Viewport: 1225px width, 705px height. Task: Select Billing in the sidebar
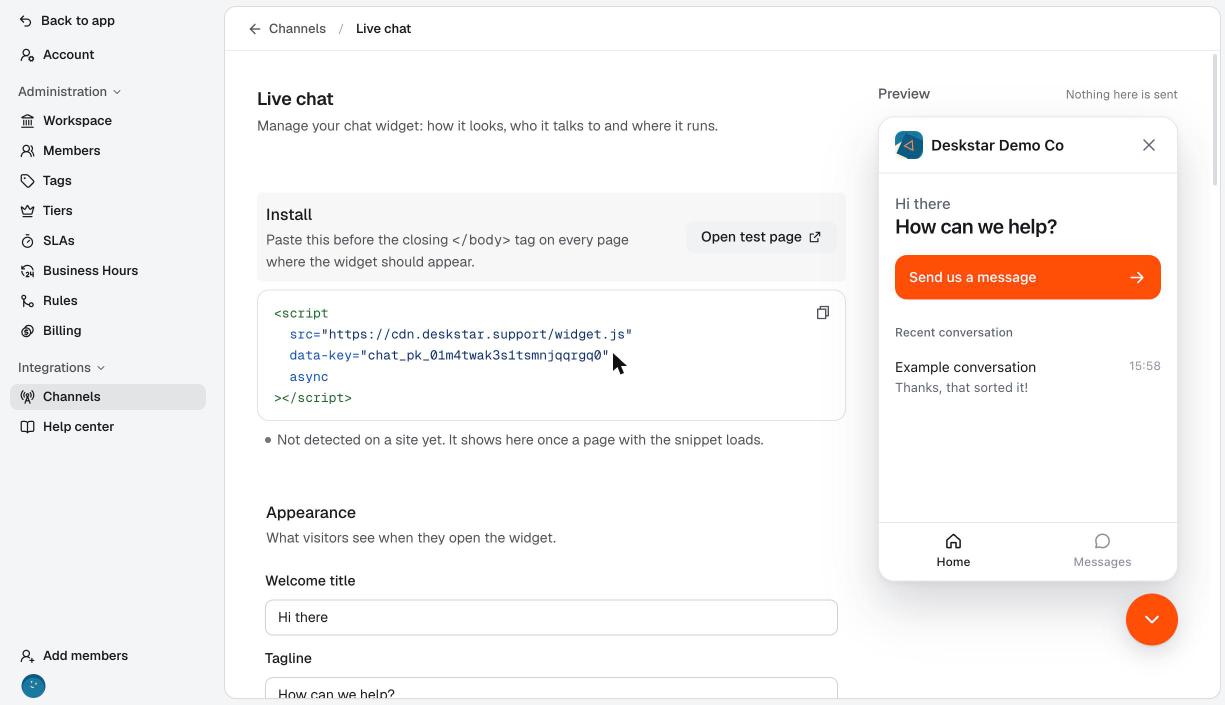(108, 331)
